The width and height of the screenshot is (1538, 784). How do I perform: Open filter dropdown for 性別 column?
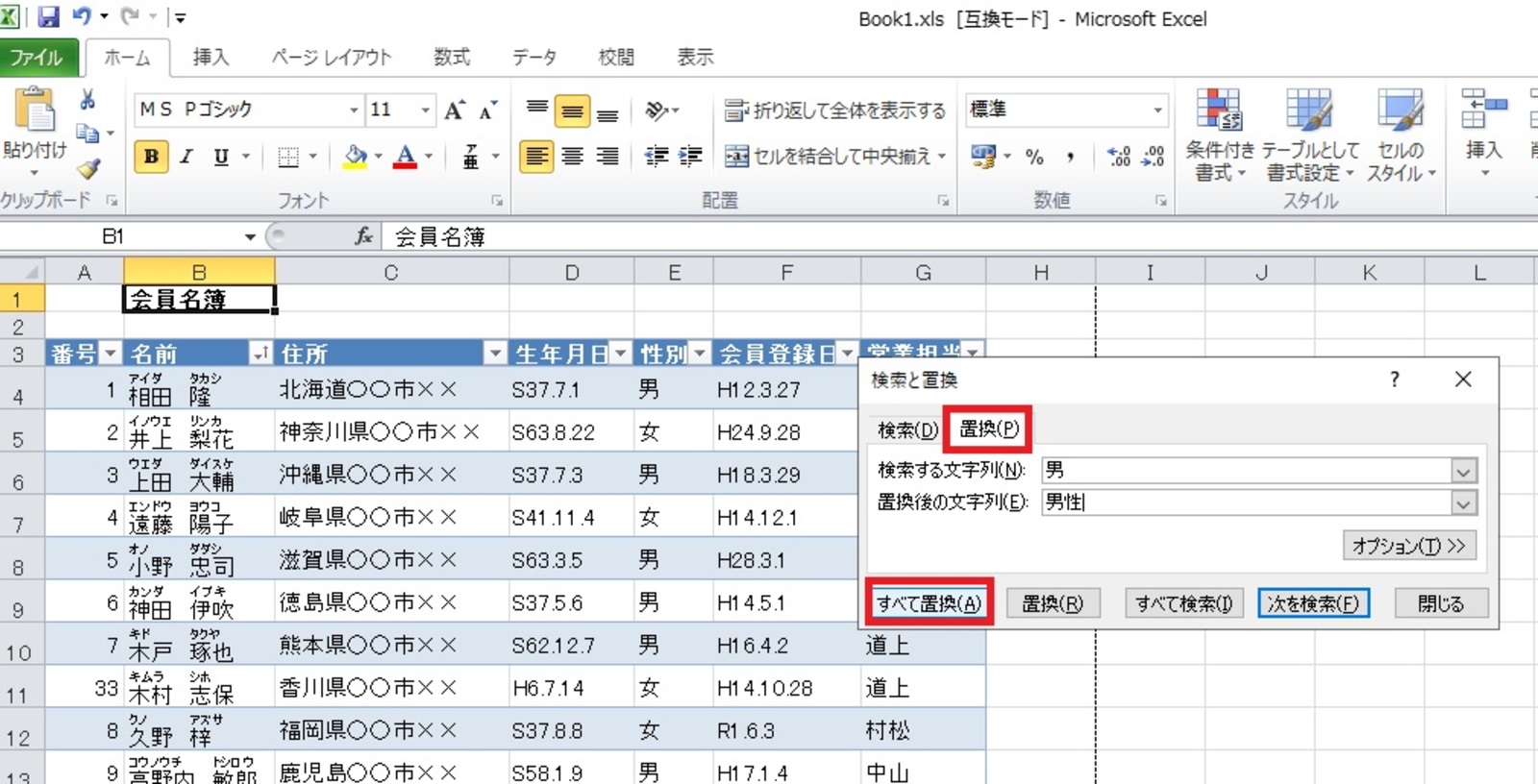coord(700,354)
